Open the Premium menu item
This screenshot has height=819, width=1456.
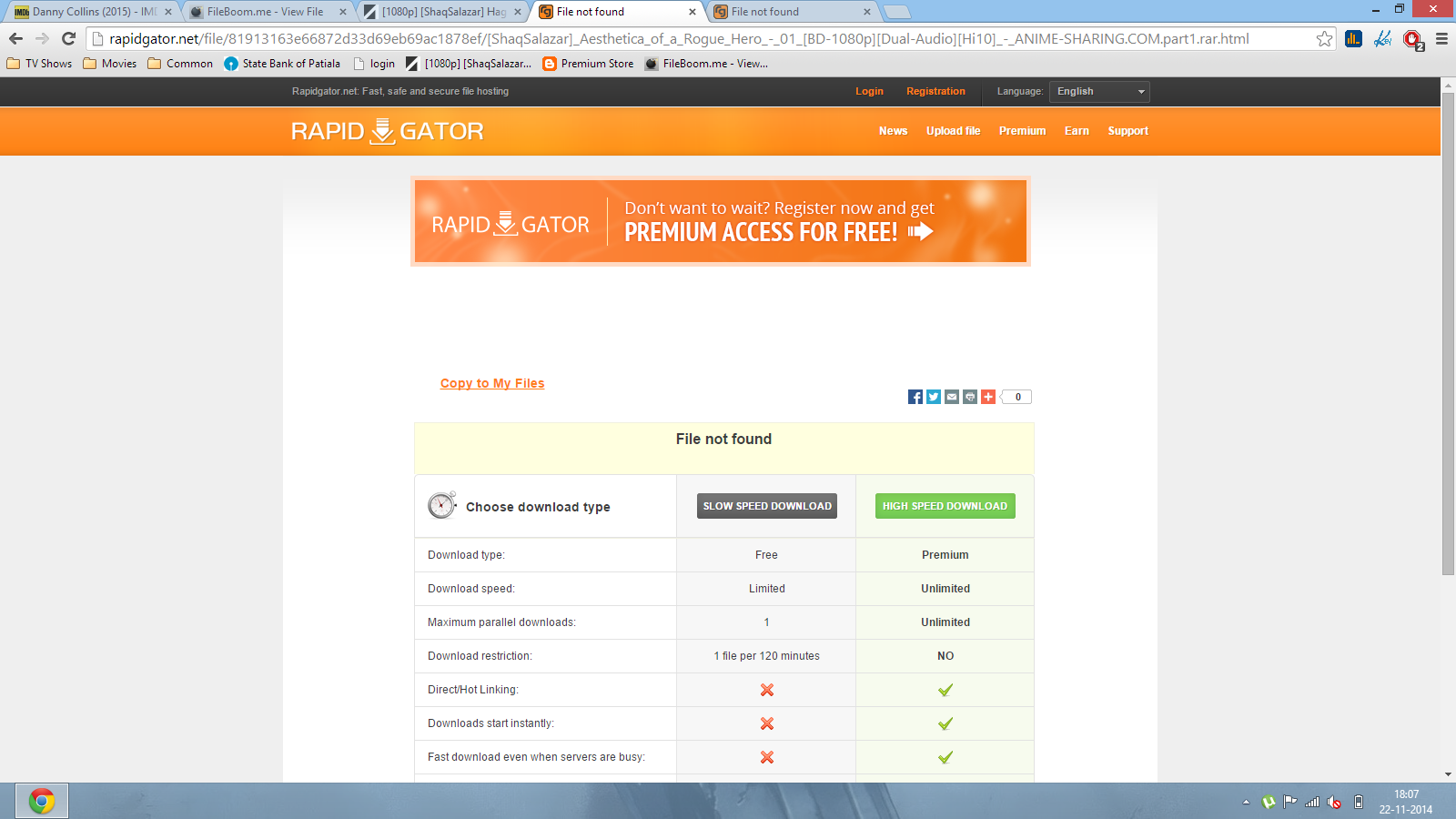coord(1022,131)
